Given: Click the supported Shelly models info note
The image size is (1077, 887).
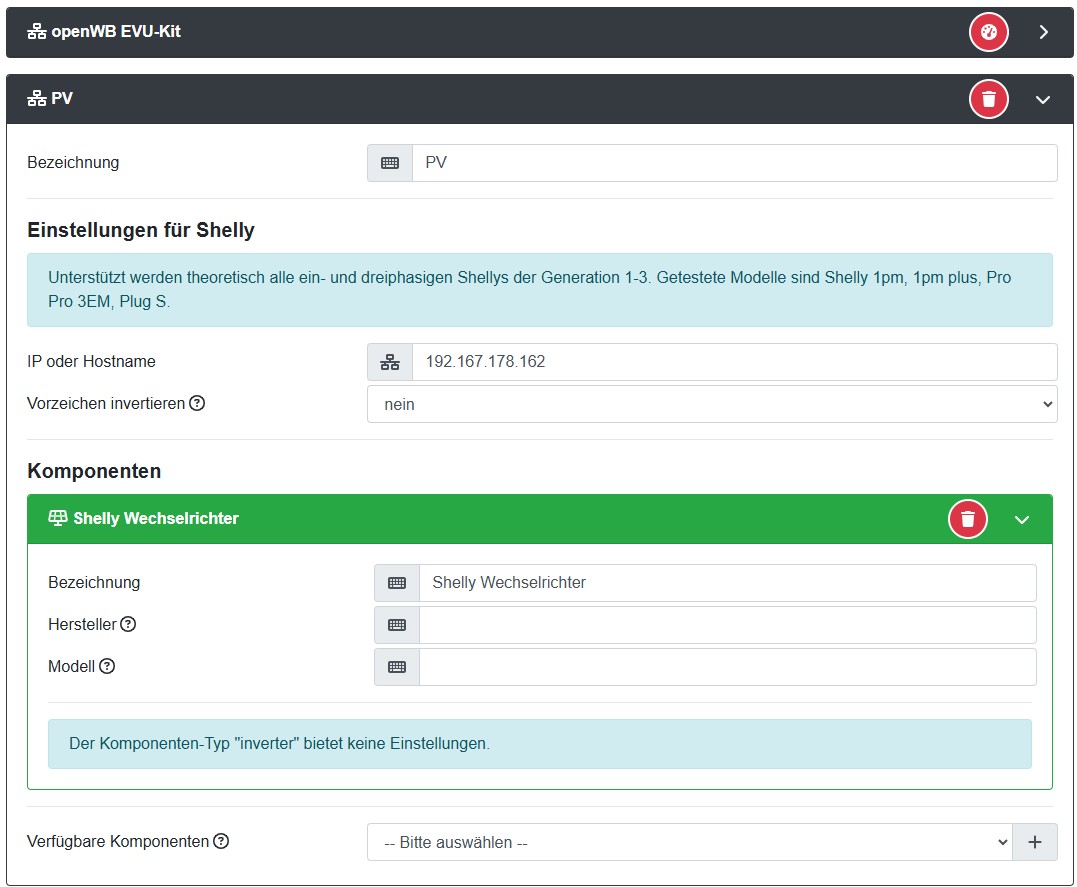Looking at the screenshot, I should point(540,290).
